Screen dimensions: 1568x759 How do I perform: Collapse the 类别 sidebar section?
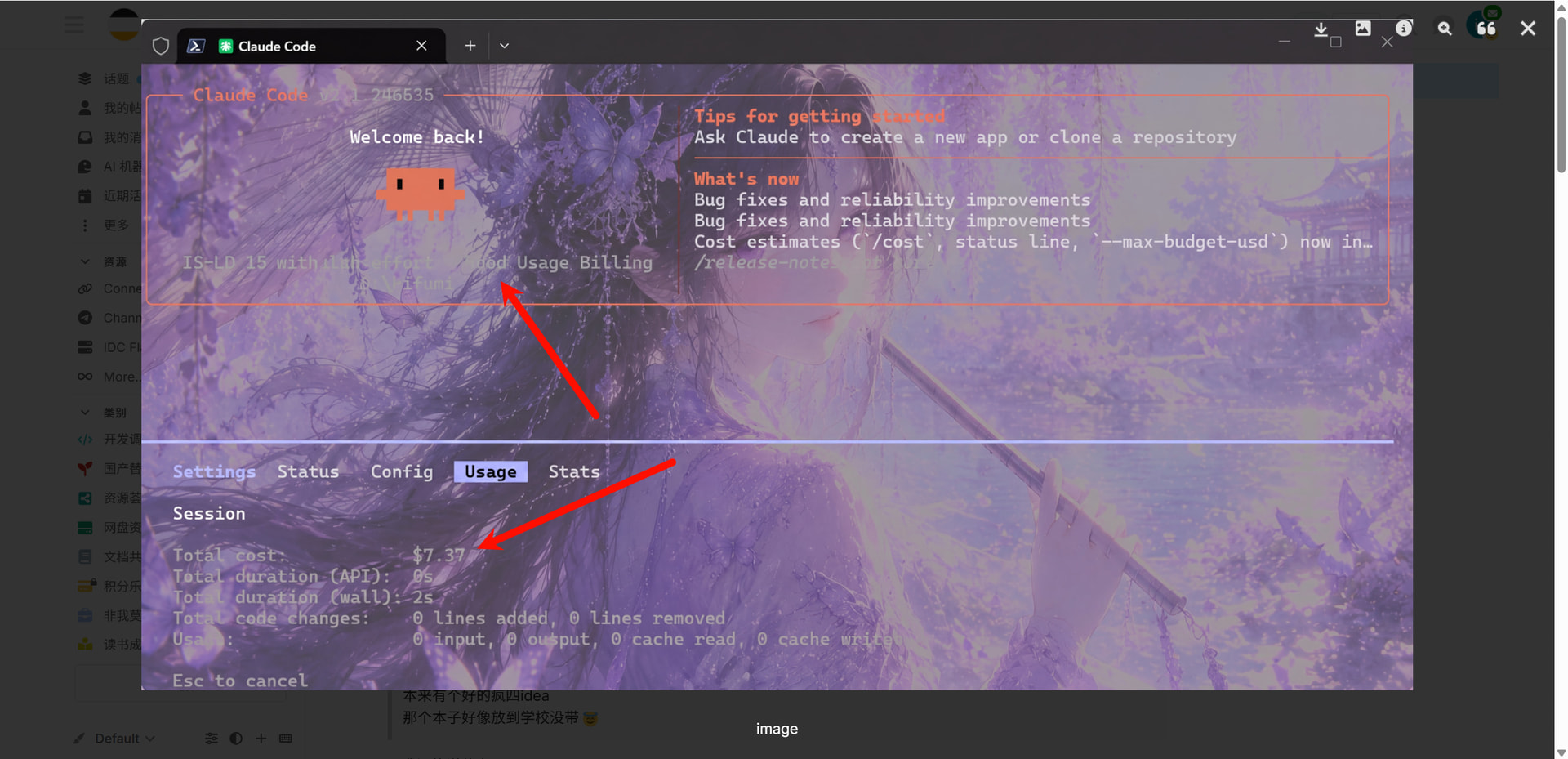(103, 413)
